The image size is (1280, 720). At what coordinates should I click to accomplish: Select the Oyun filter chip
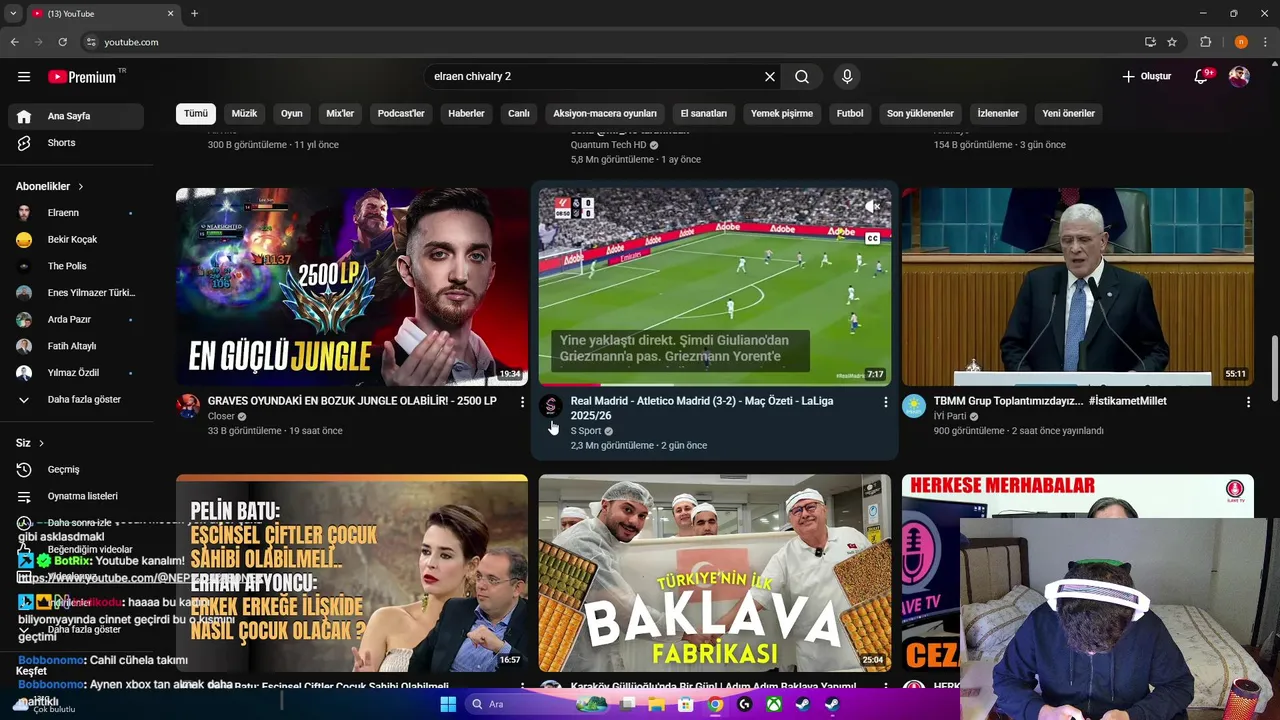pos(292,114)
